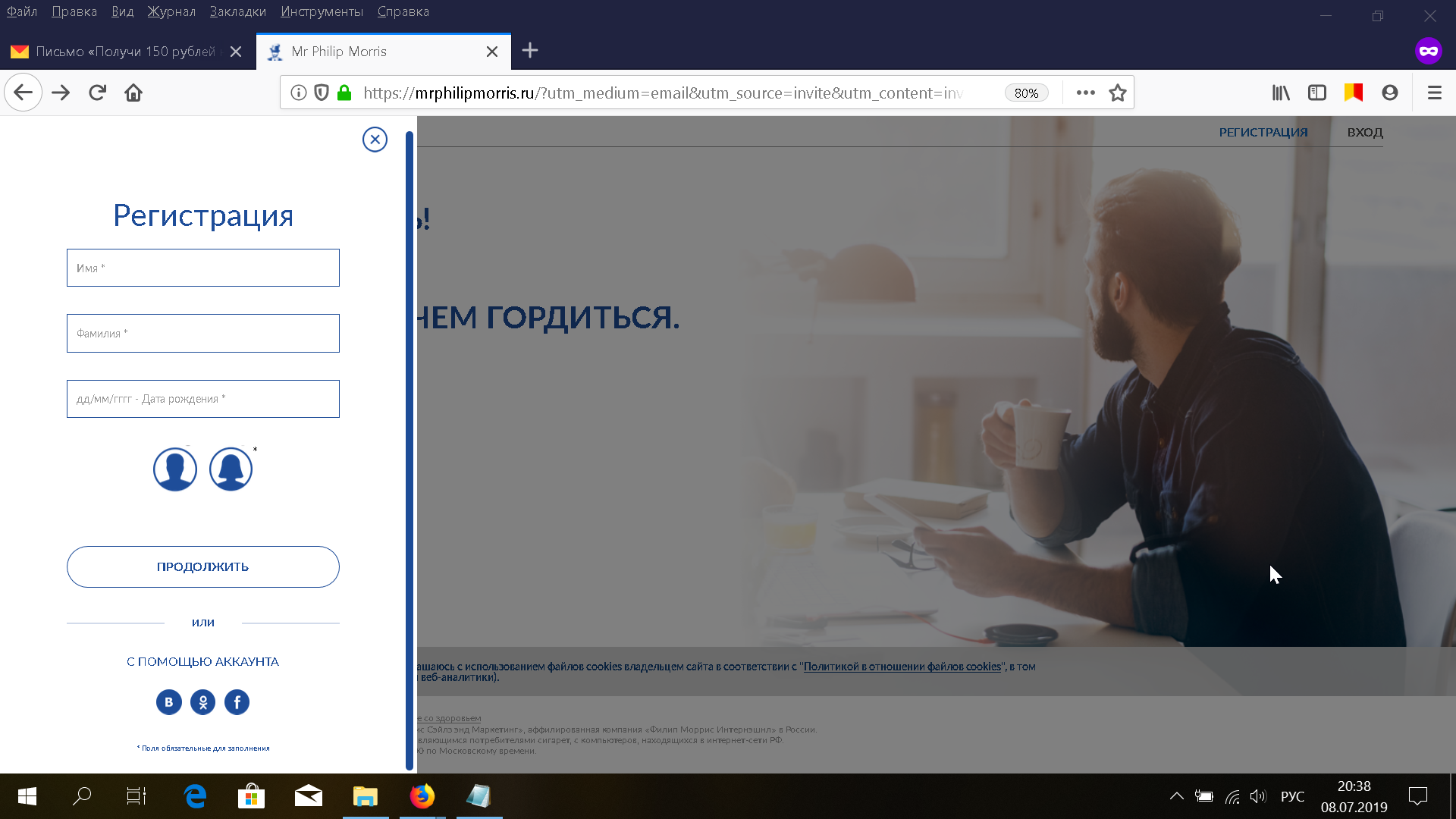Image resolution: width=1456 pixels, height=819 pixels.
Task: Close the Письмо «Получи 150 рублей tab
Action: [236, 52]
